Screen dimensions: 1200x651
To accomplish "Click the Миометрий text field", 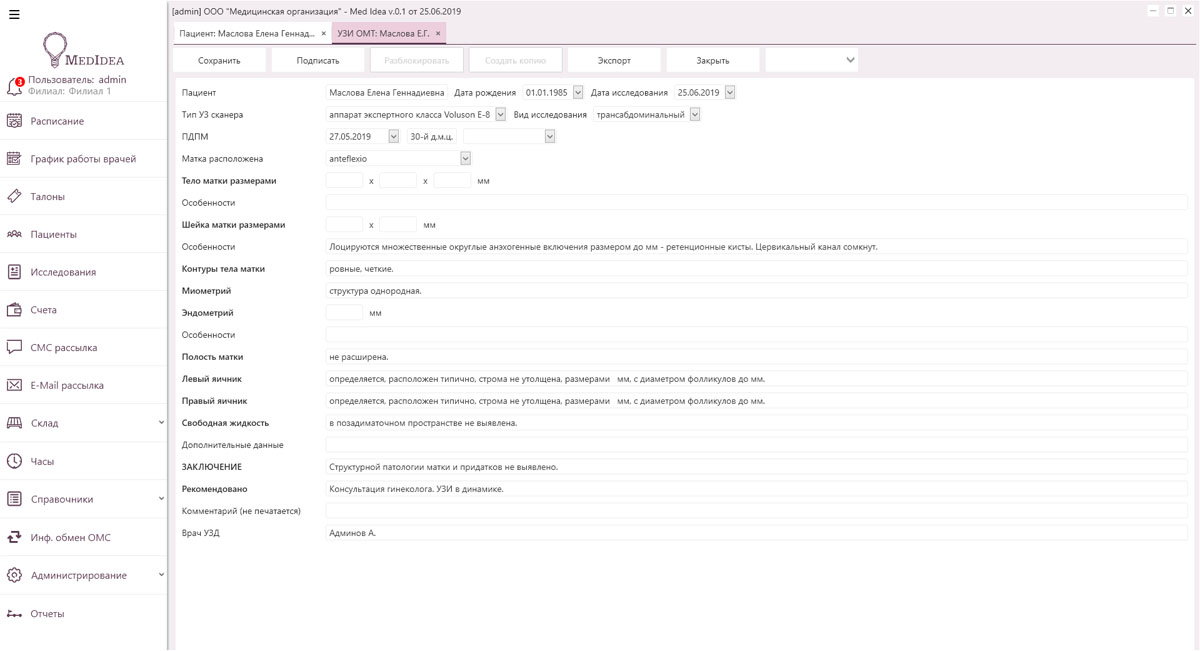I will point(757,291).
